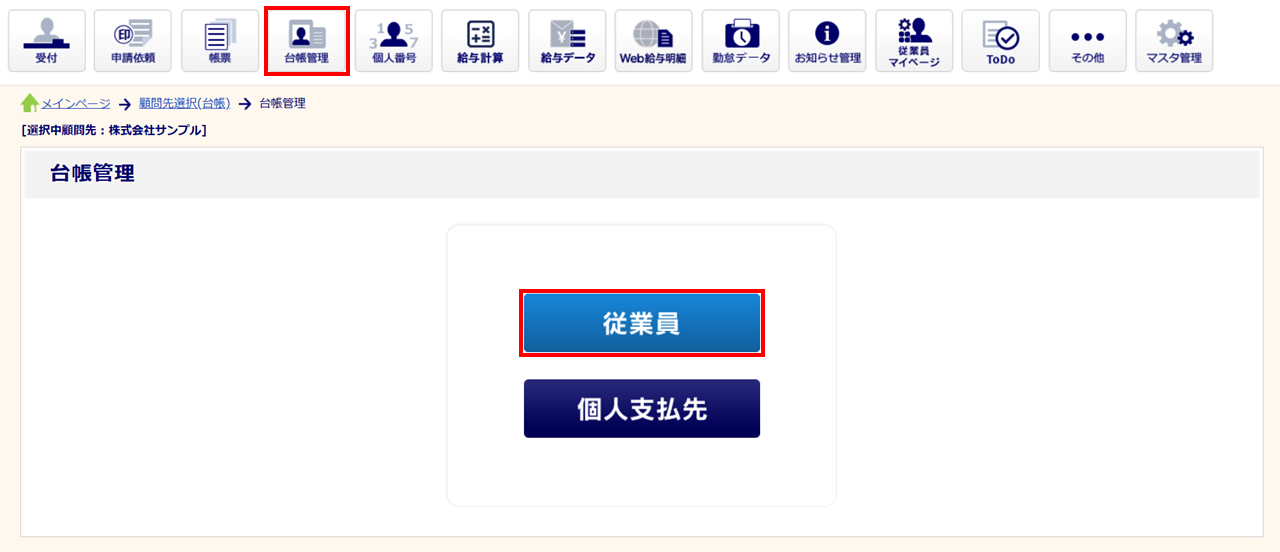Screen dimensions: 1280x552
Task: Open the 受付 reception toolbar icon
Action: click(46, 41)
